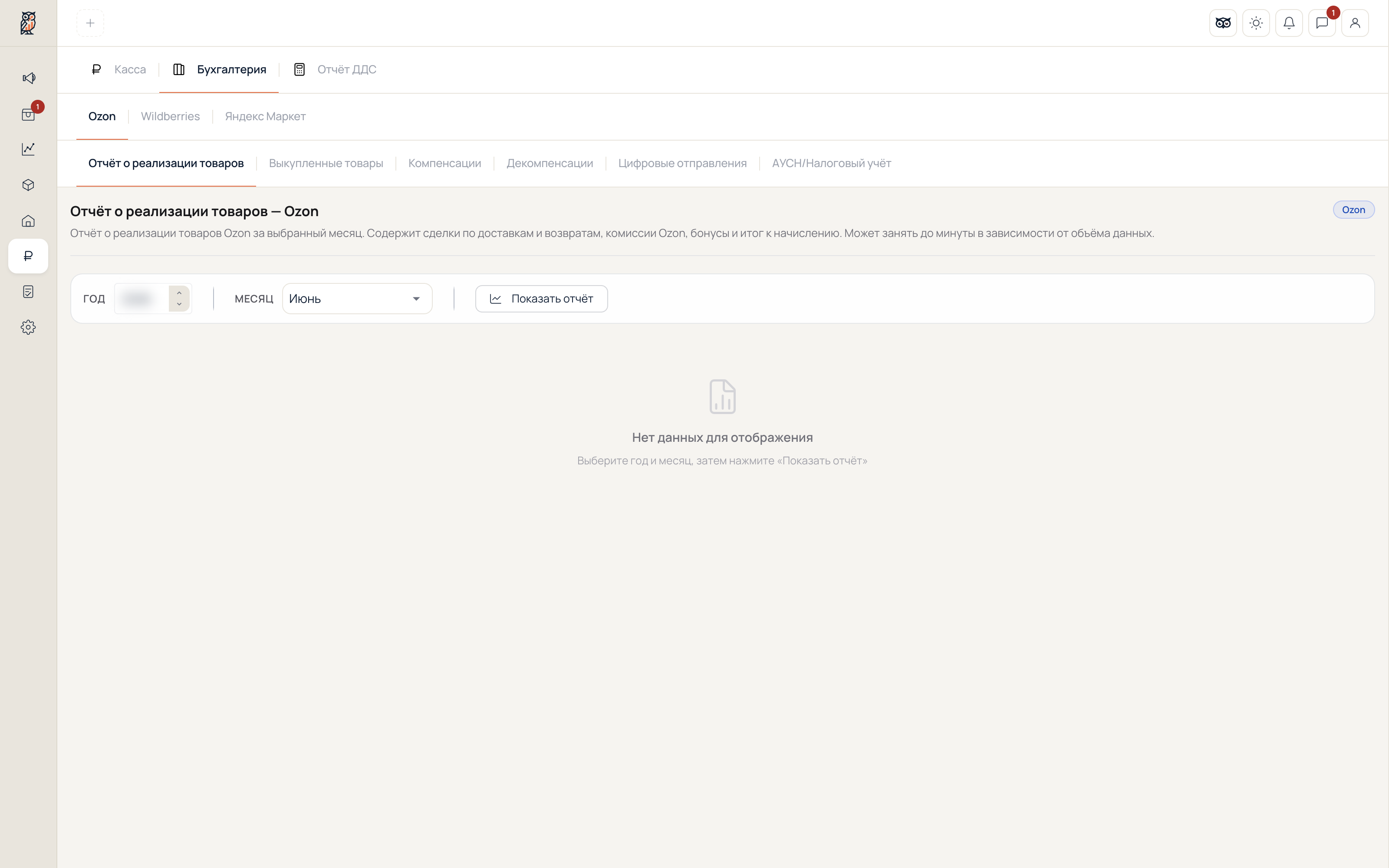Screen dimensions: 1389x868
Task: Open the chat messages icon with badge
Action: 1322,23
